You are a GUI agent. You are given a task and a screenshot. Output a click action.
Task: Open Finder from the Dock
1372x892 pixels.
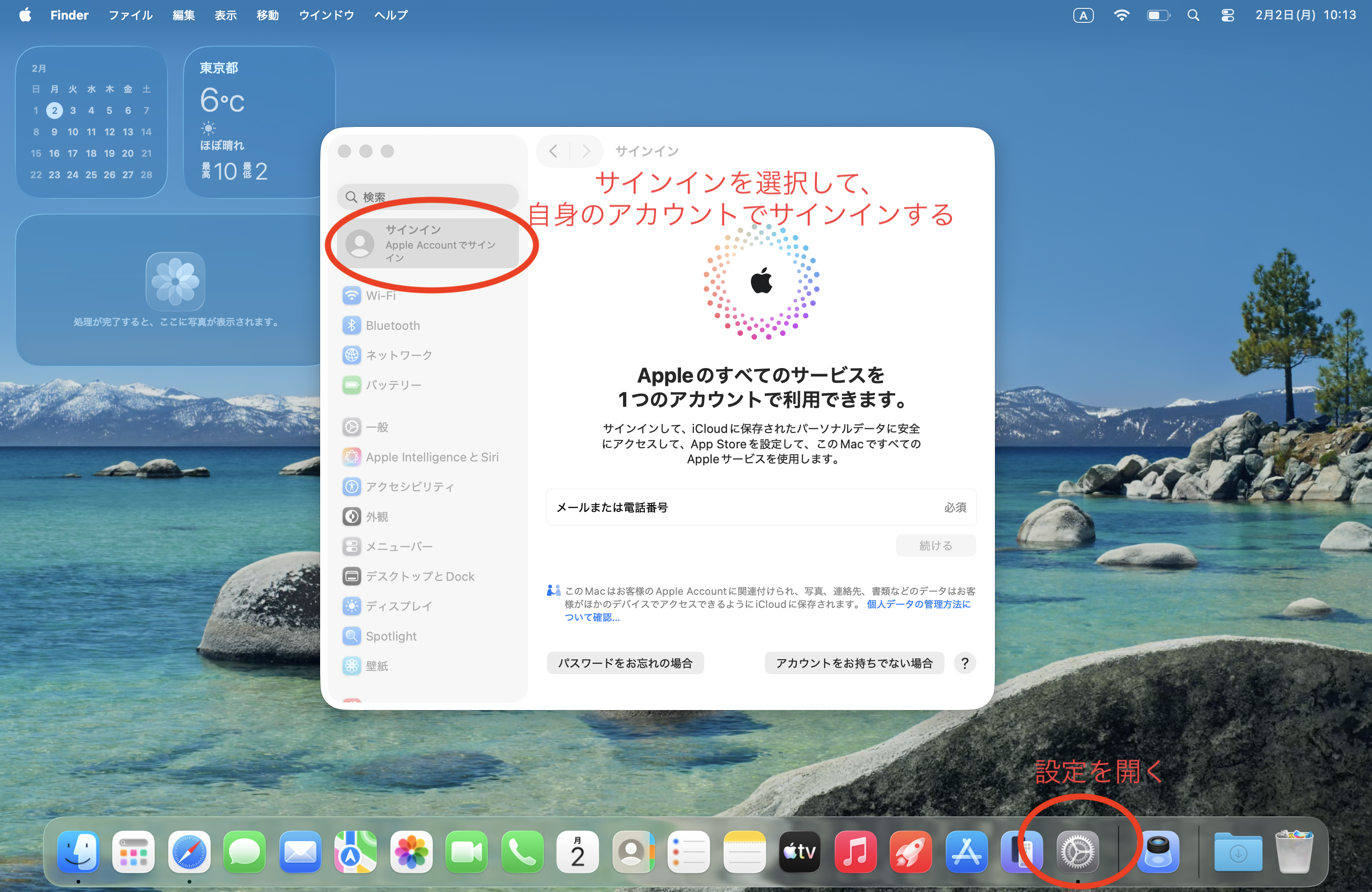pos(78,851)
